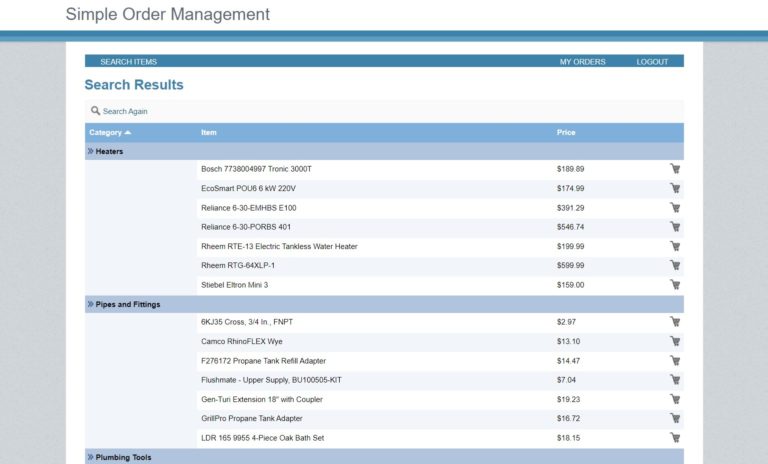Image resolution: width=768 pixels, height=464 pixels.
Task: Collapse the Heaters category group
Action: pyautogui.click(x=90, y=151)
